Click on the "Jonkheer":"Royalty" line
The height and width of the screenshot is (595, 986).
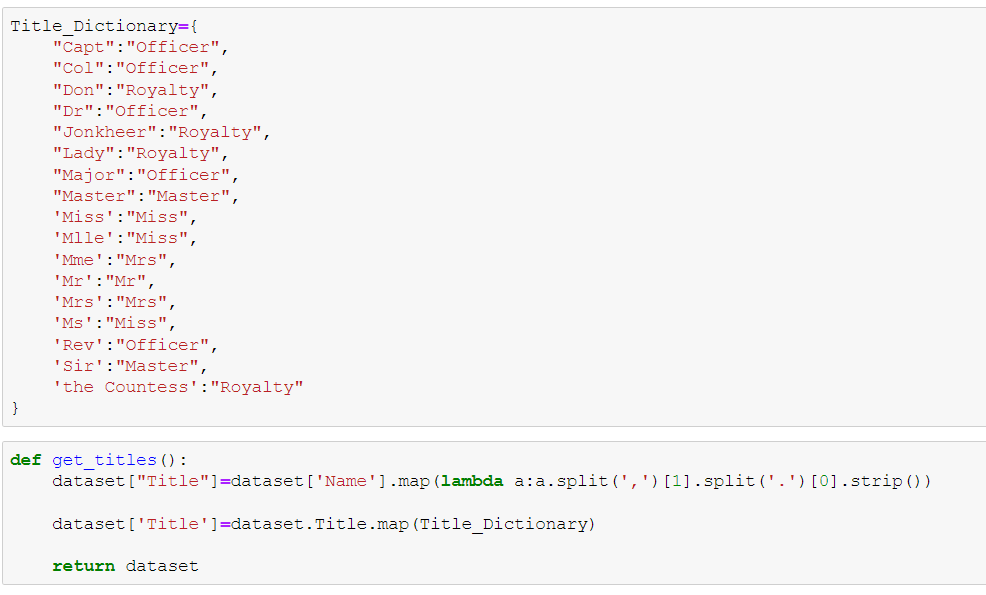161,132
